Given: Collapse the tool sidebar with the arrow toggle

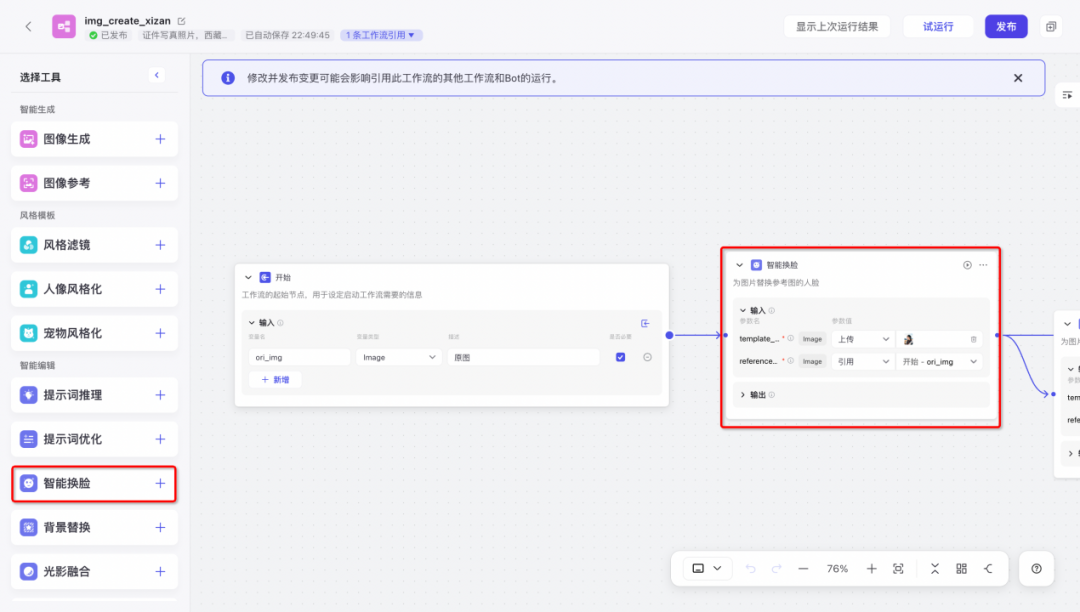Looking at the screenshot, I should 156,75.
